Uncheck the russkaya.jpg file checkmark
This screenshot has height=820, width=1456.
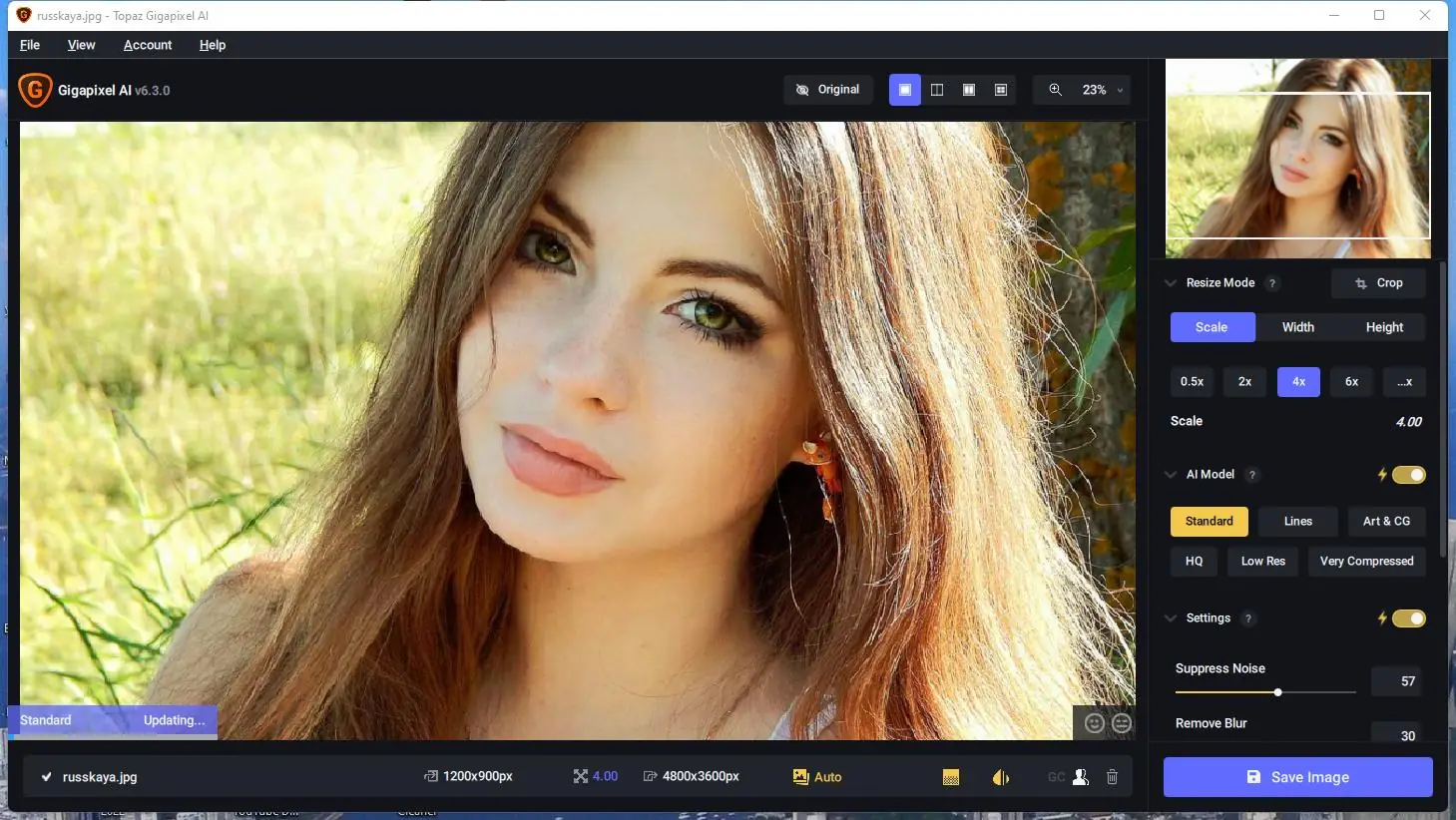[46, 777]
